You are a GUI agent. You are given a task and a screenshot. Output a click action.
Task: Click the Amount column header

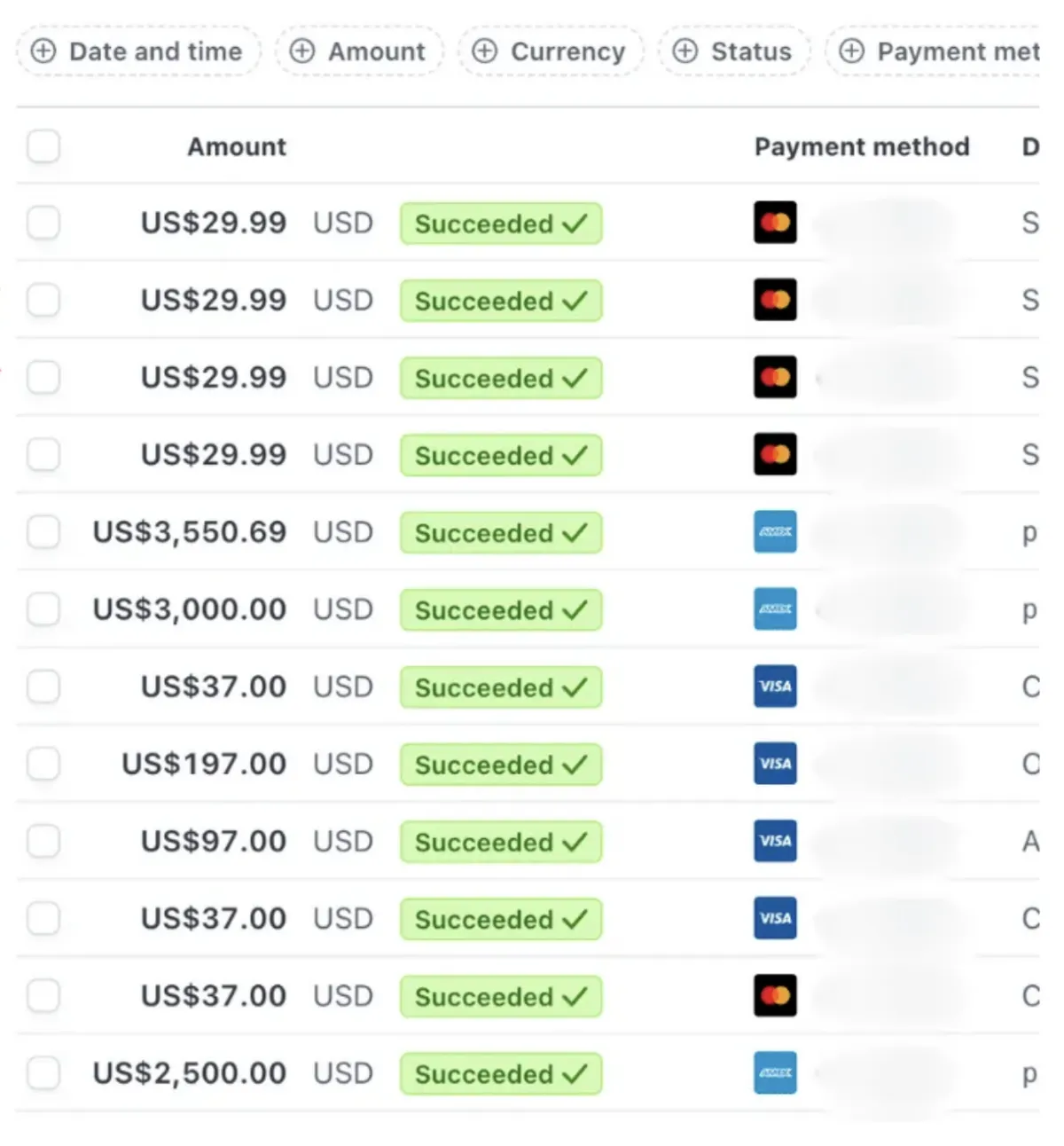tap(237, 146)
